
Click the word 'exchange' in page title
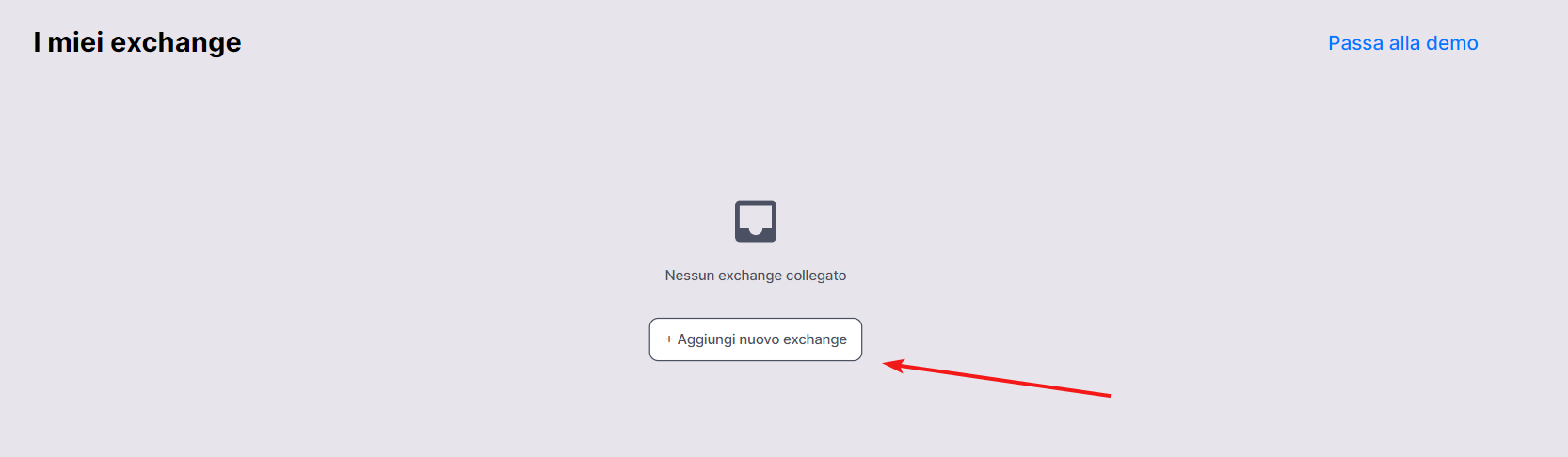(x=176, y=43)
